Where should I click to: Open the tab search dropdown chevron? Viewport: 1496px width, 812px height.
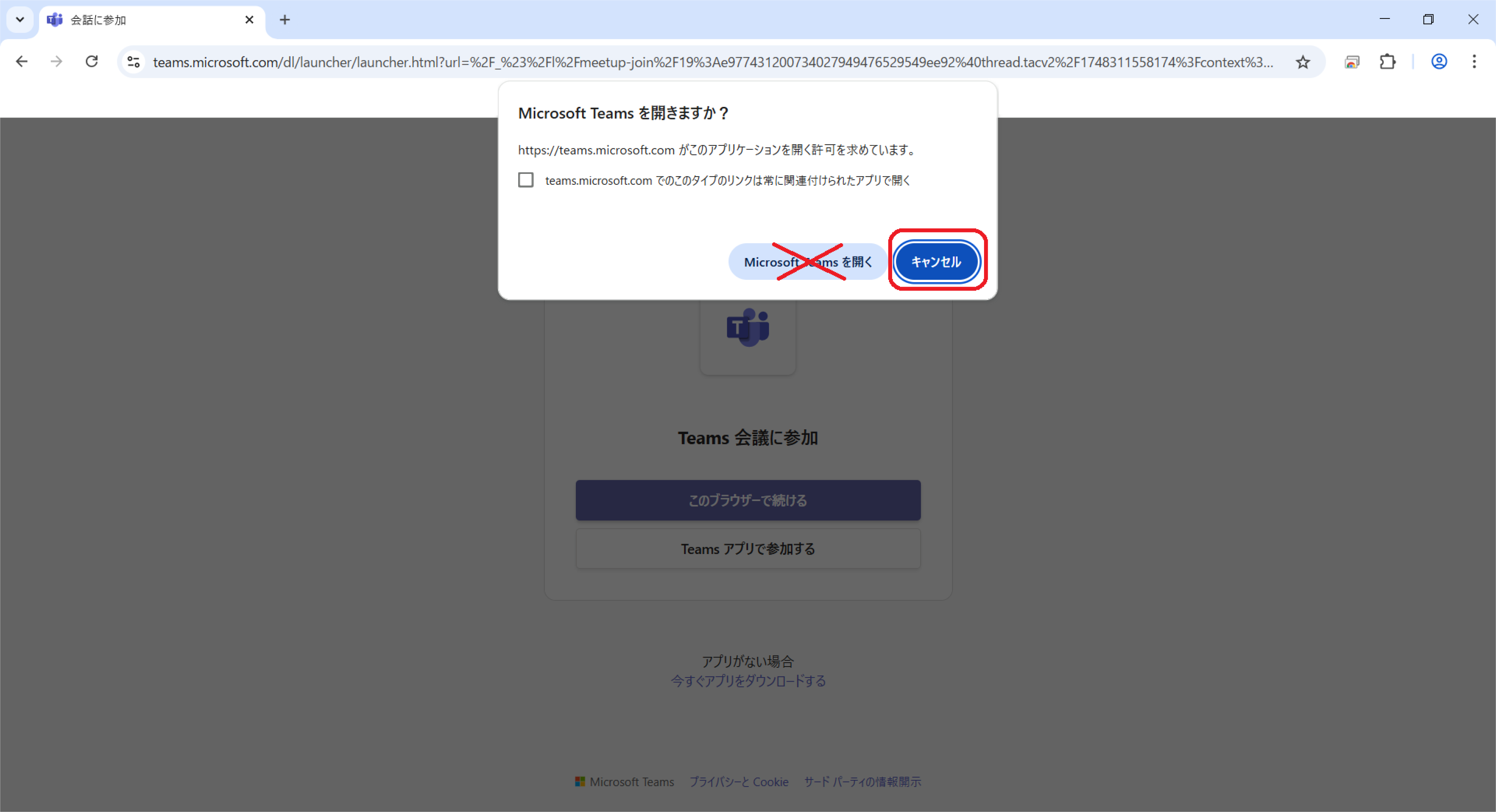20,20
